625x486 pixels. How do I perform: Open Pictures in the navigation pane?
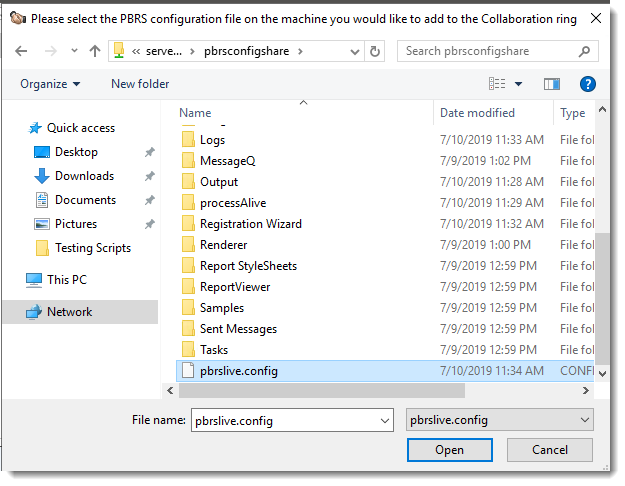(x=75, y=224)
